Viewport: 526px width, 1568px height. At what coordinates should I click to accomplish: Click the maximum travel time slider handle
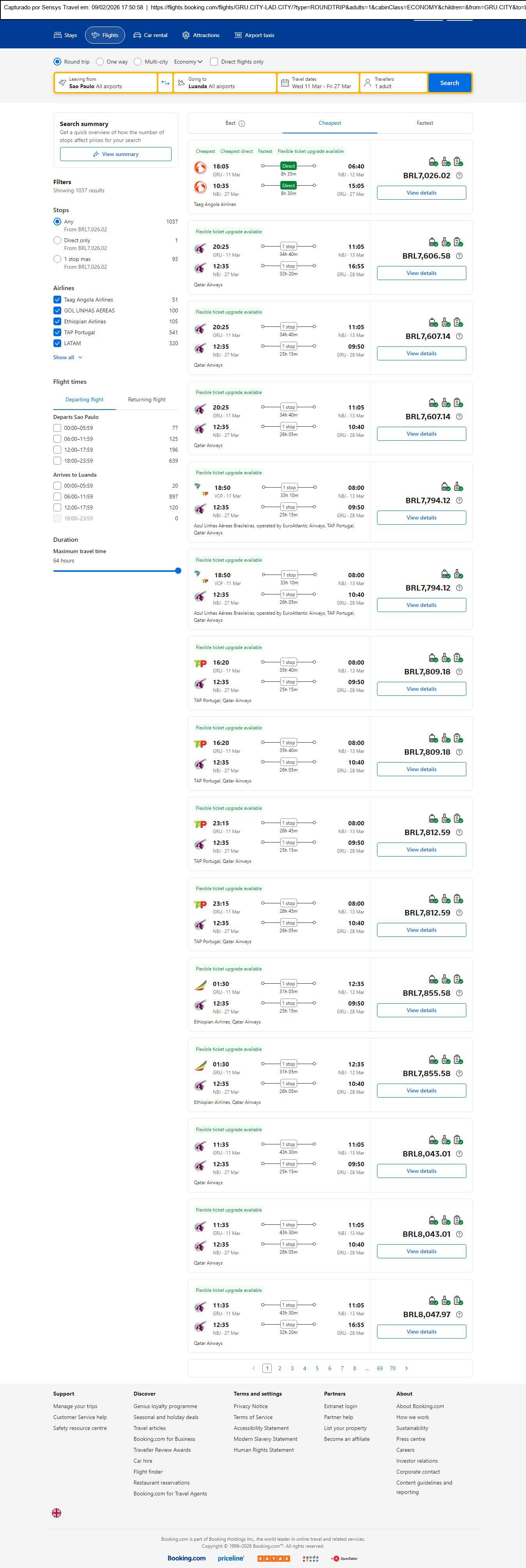[178, 571]
